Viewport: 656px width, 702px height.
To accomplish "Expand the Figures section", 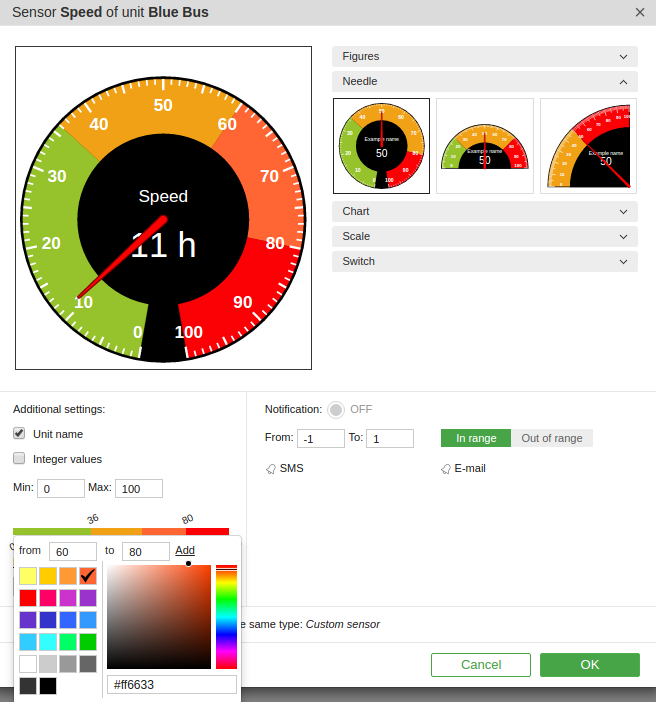I will [x=484, y=57].
